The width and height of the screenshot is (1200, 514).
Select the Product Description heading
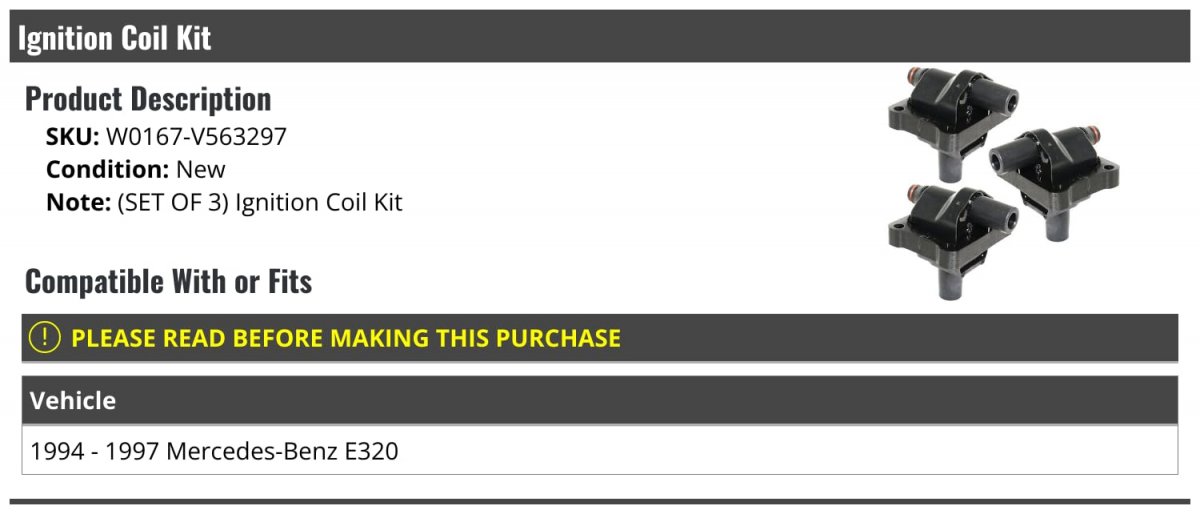click(148, 99)
